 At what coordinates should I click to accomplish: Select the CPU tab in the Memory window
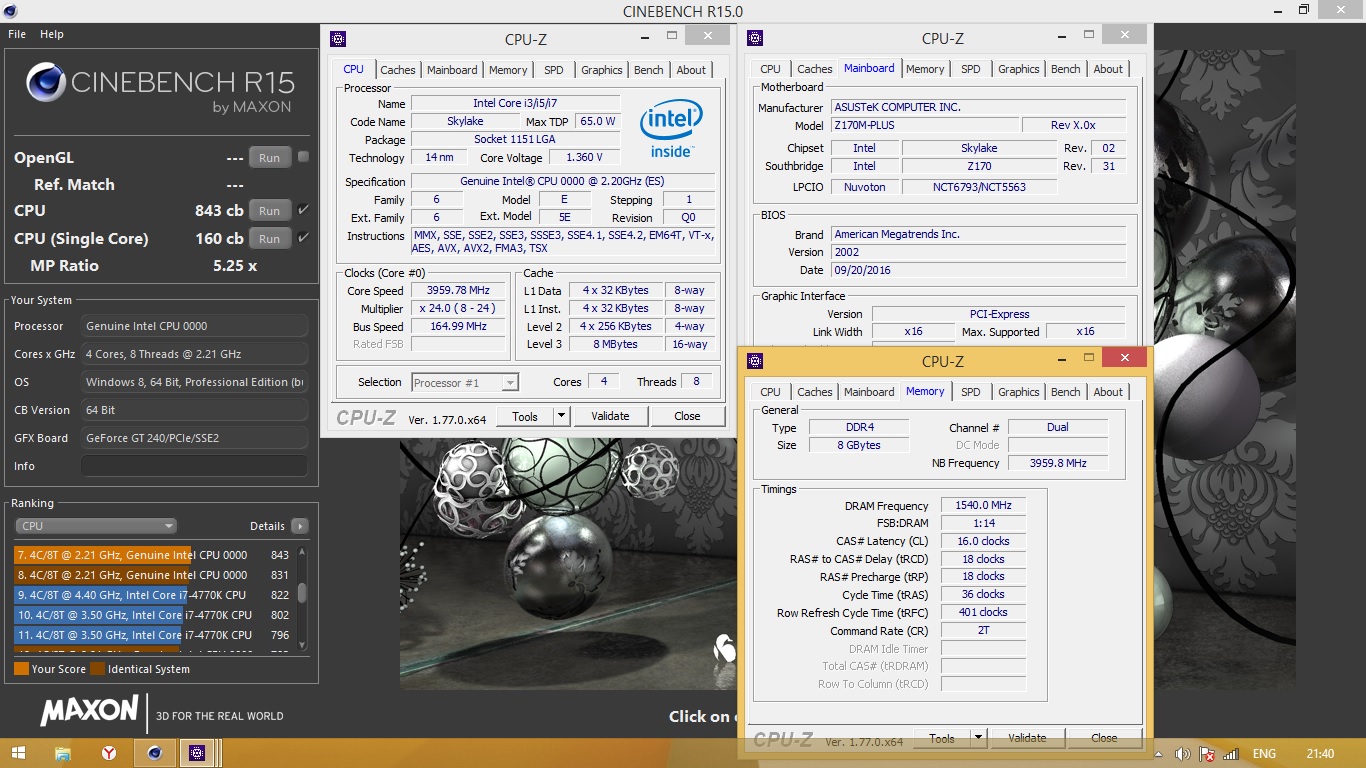[770, 392]
